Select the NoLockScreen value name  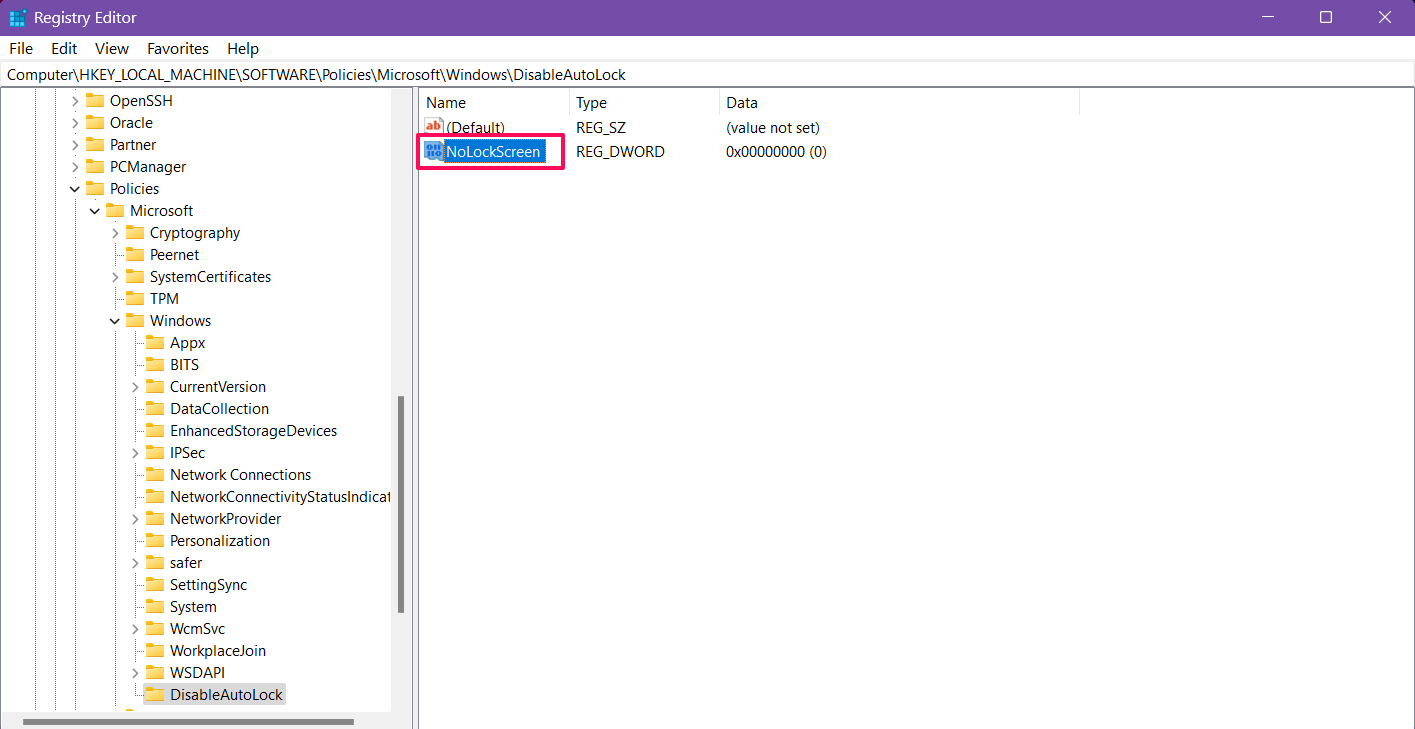tap(494, 152)
